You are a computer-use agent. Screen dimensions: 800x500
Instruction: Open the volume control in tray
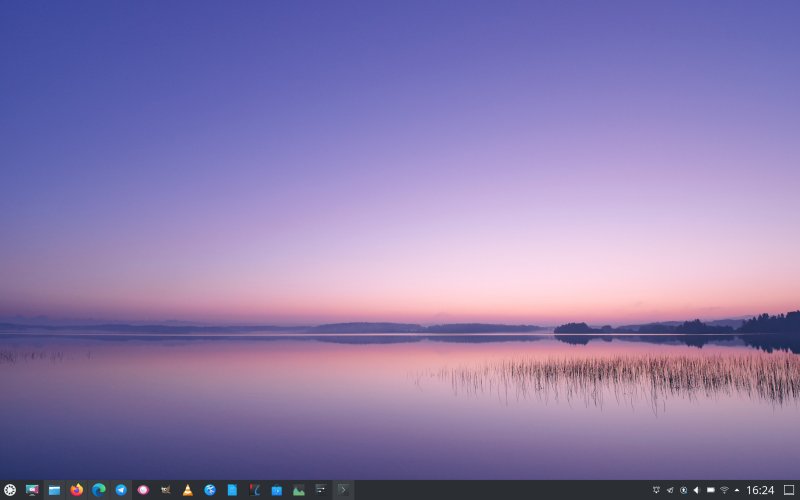tap(696, 490)
